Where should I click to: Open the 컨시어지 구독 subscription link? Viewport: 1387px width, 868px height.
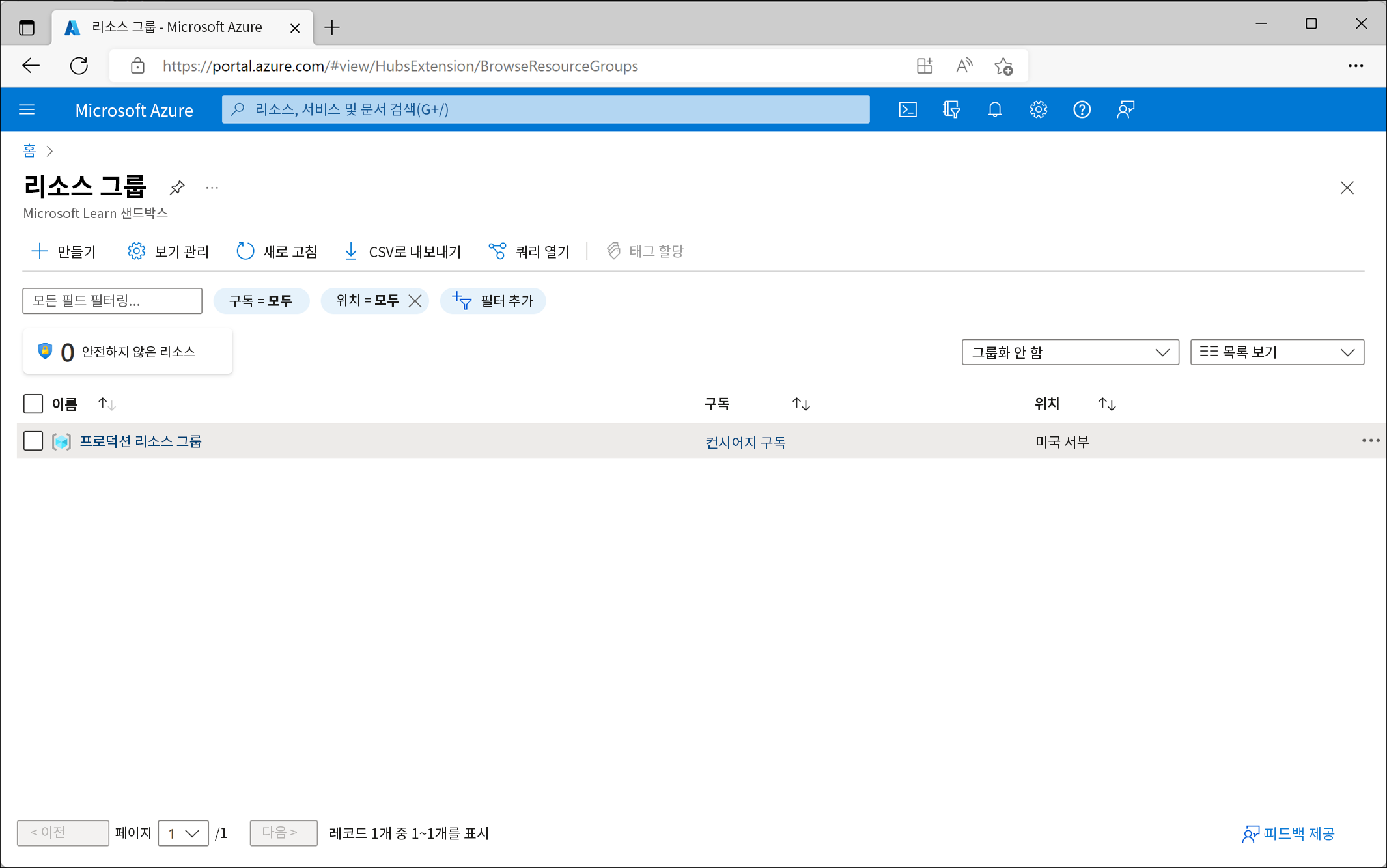pyautogui.click(x=746, y=442)
